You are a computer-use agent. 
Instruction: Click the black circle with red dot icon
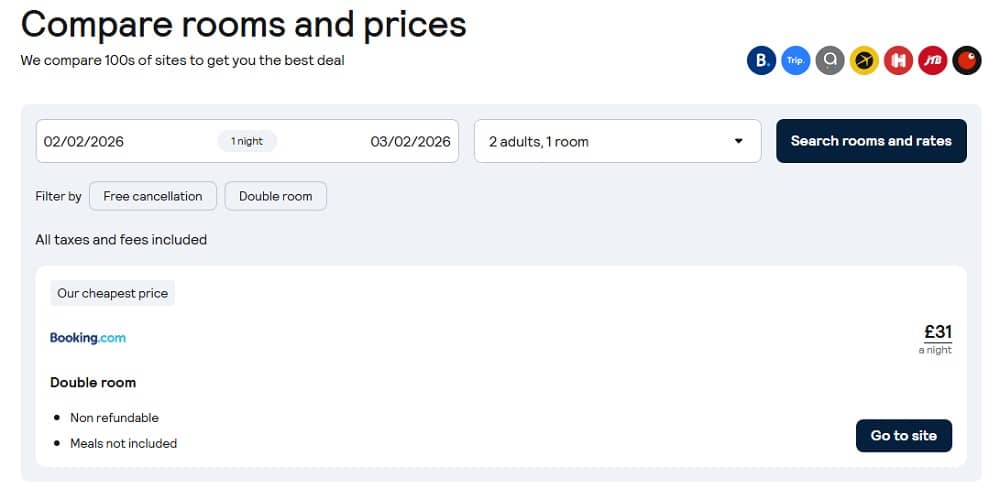tap(967, 61)
